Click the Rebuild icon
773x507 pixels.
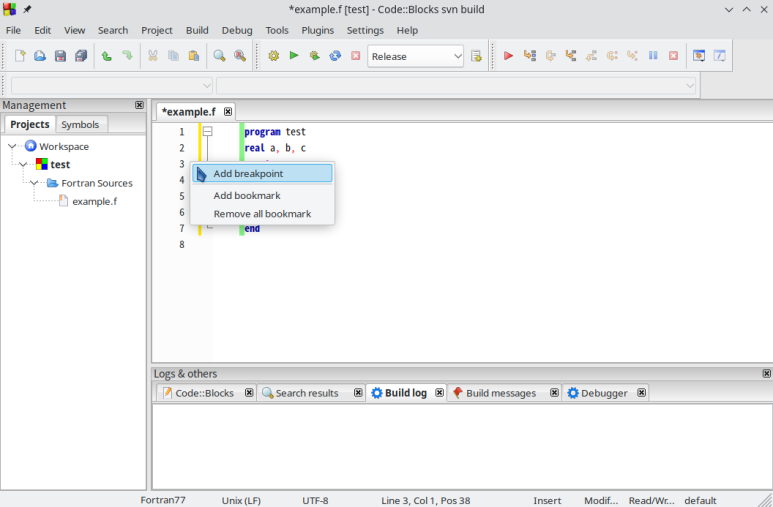(x=335, y=56)
